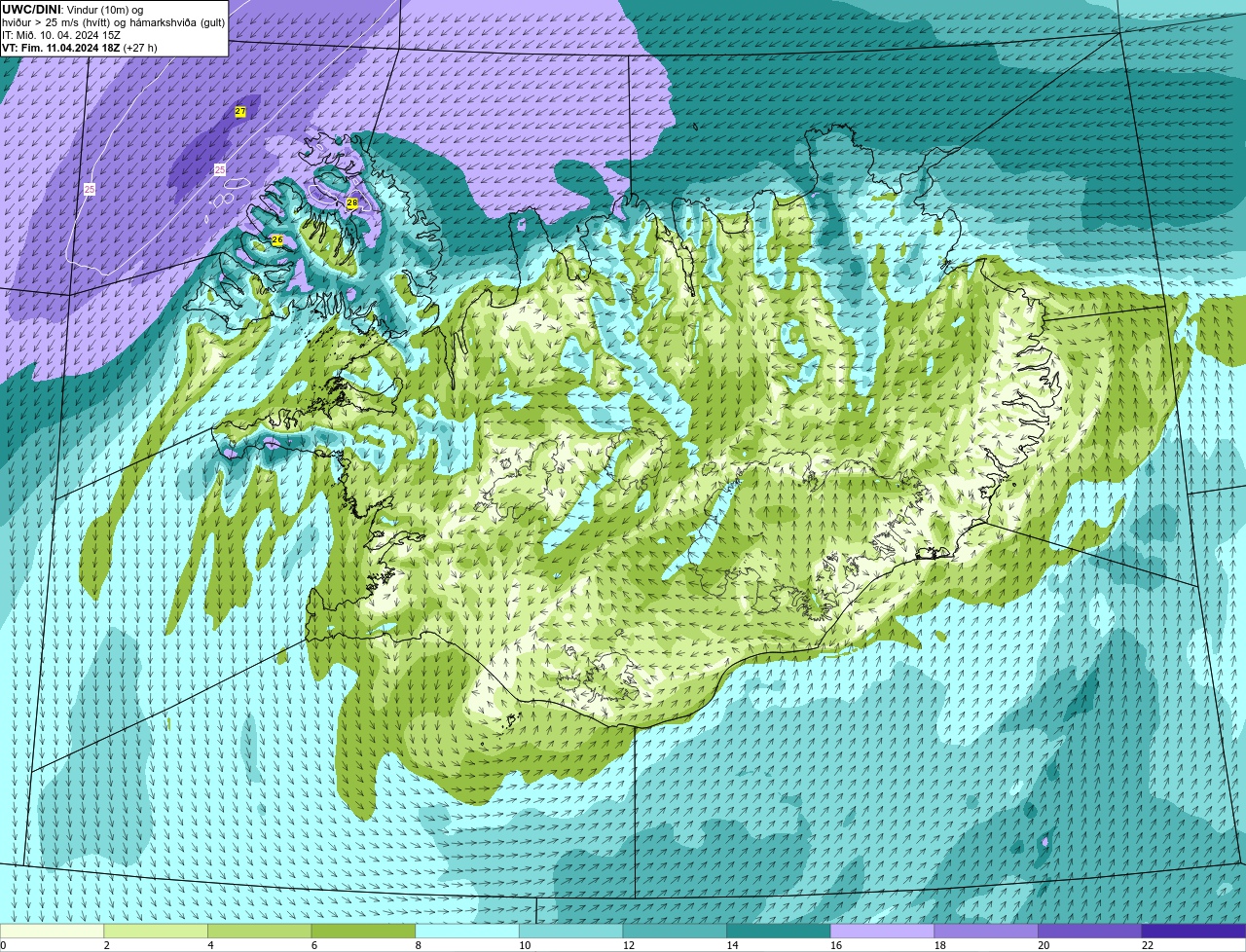Pick the 2–4 m/s light yellow-green swatch
This screenshot has height=952, width=1246.
[156, 931]
